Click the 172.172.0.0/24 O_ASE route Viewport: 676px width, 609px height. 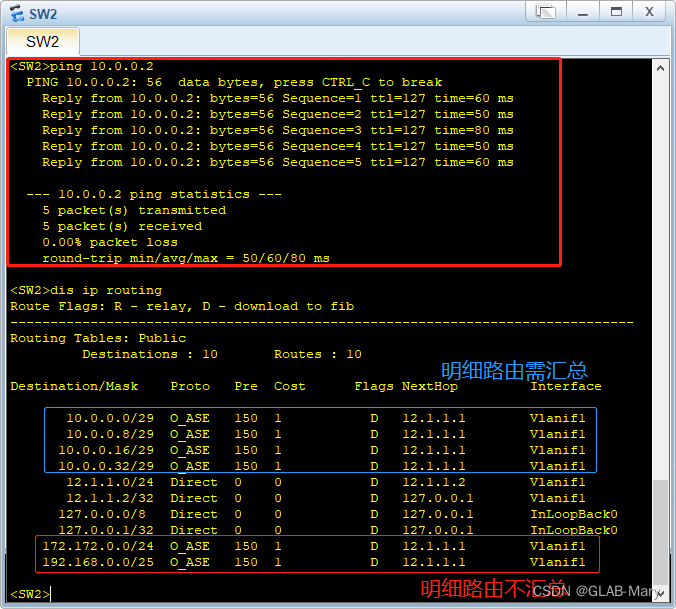[313, 546]
